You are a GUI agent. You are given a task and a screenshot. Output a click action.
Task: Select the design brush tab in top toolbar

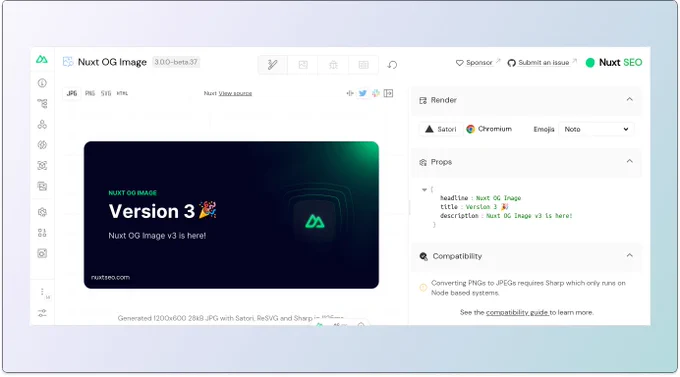[272, 65]
